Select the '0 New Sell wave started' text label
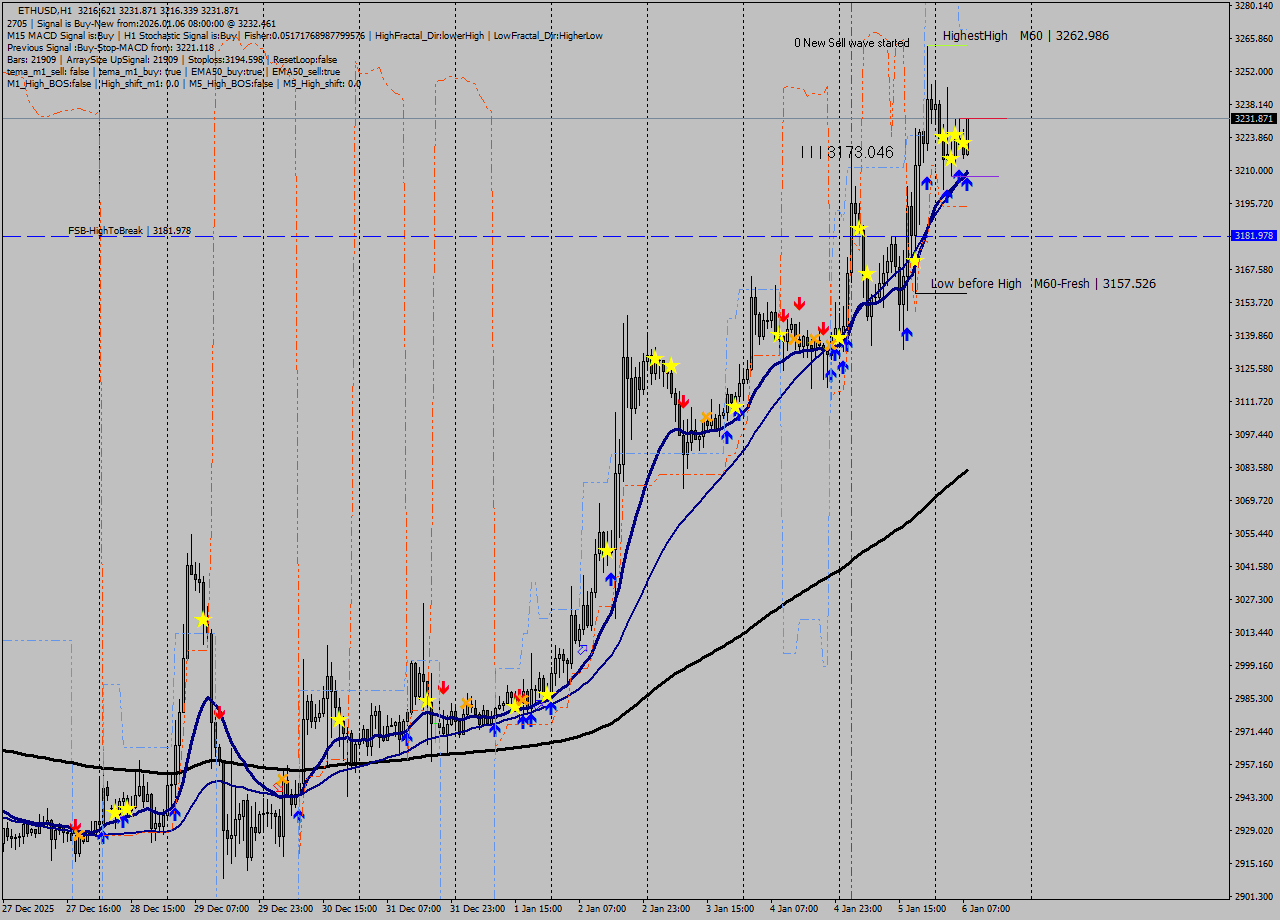Image resolution: width=1280 pixels, height=920 pixels. (x=851, y=43)
